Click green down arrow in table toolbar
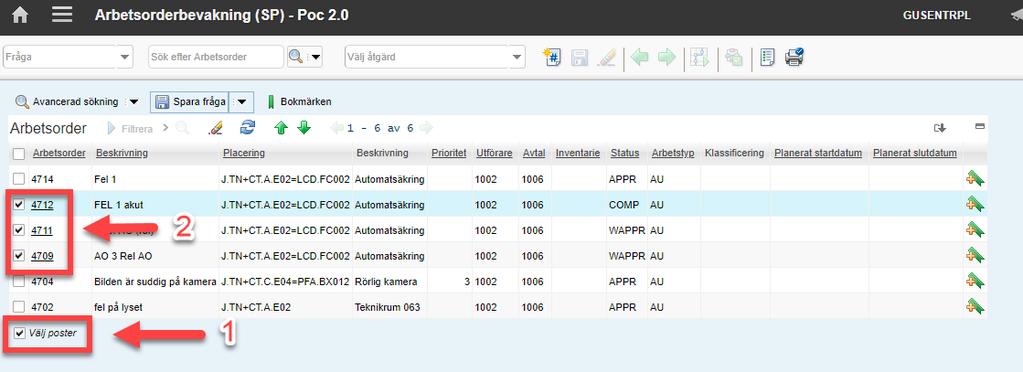 click(304, 128)
